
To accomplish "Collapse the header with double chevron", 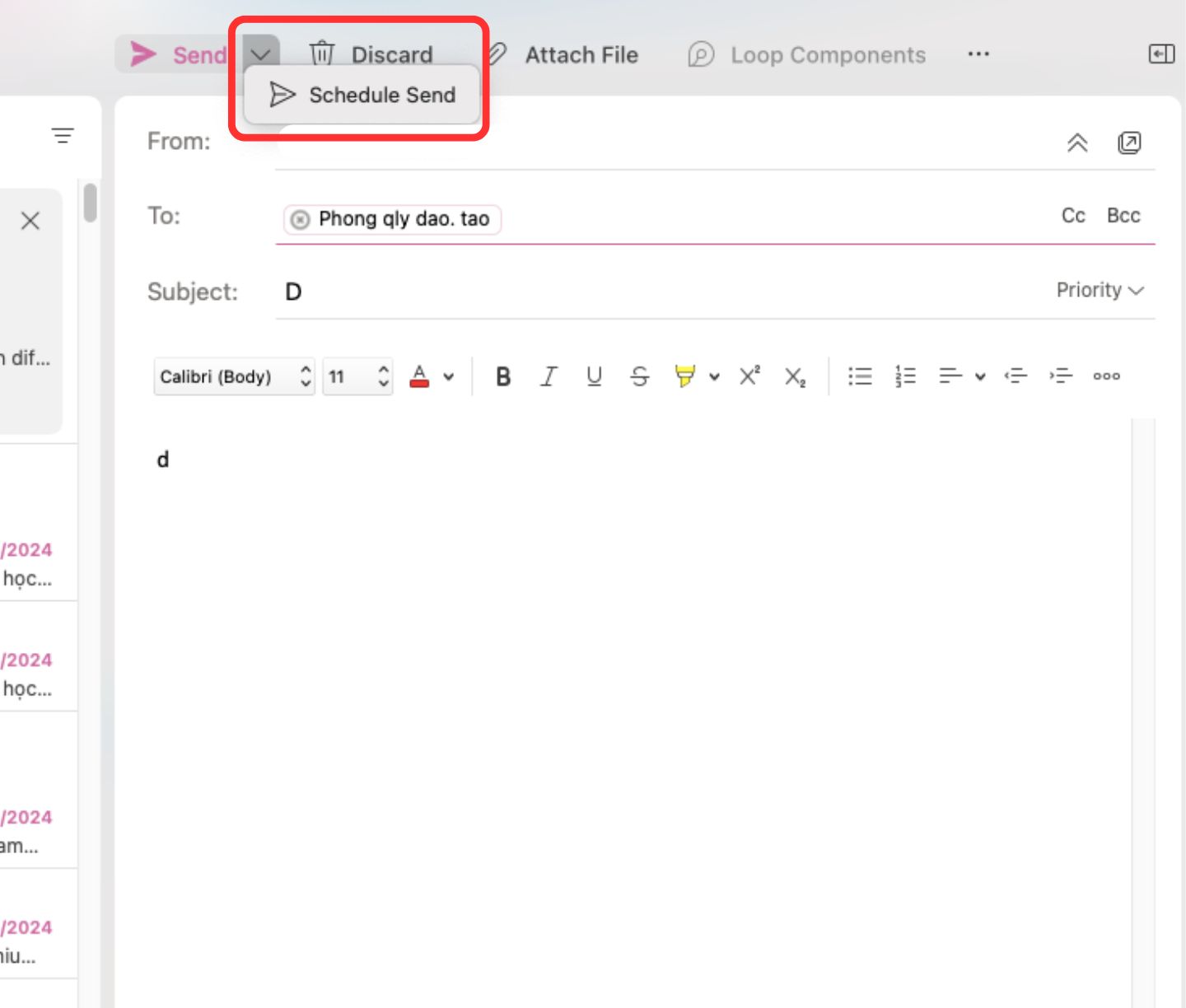I will pyautogui.click(x=1077, y=142).
